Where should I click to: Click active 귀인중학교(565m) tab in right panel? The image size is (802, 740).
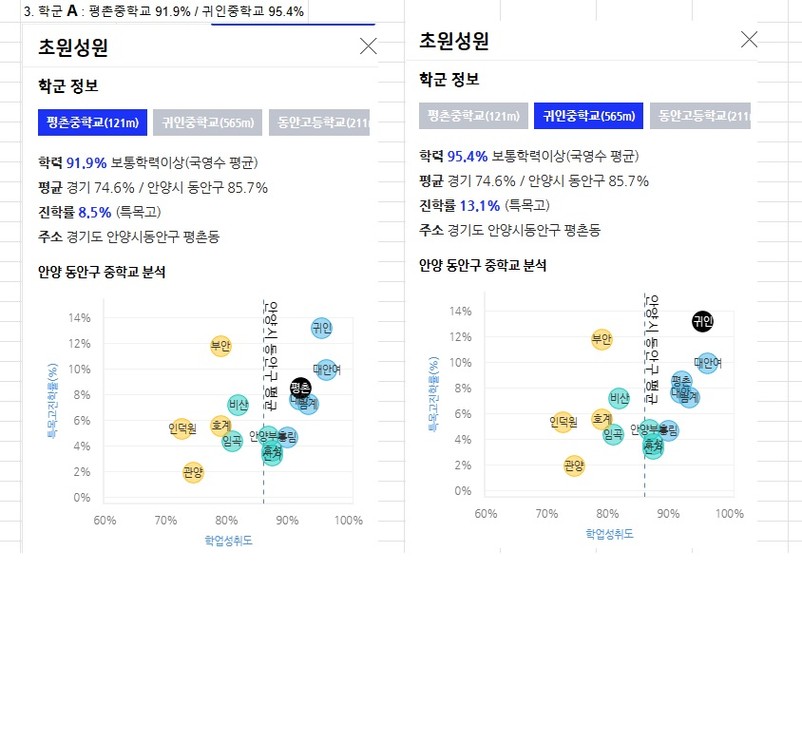pos(589,116)
